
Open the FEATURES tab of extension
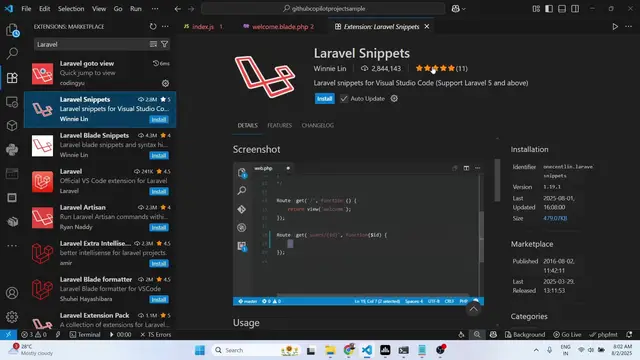[x=280, y=125]
